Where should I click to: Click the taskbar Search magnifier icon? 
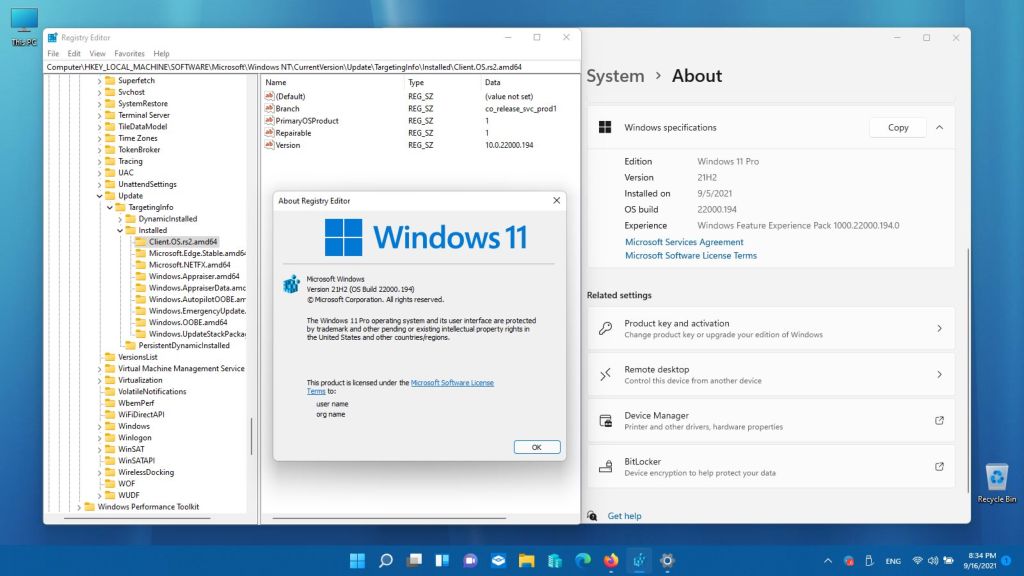[386, 561]
